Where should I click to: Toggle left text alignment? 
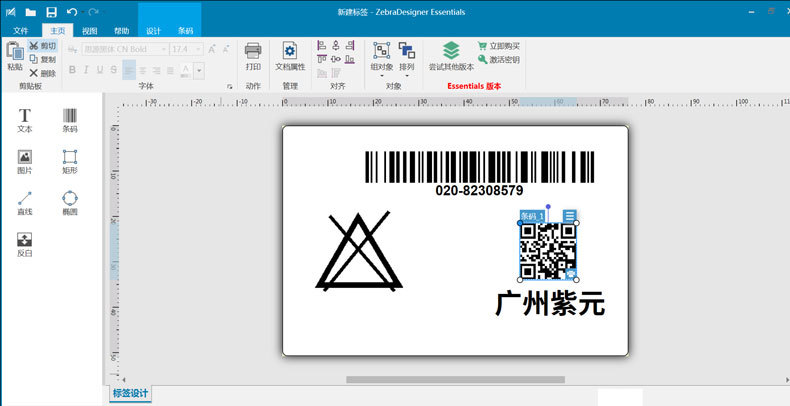(x=129, y=70)
